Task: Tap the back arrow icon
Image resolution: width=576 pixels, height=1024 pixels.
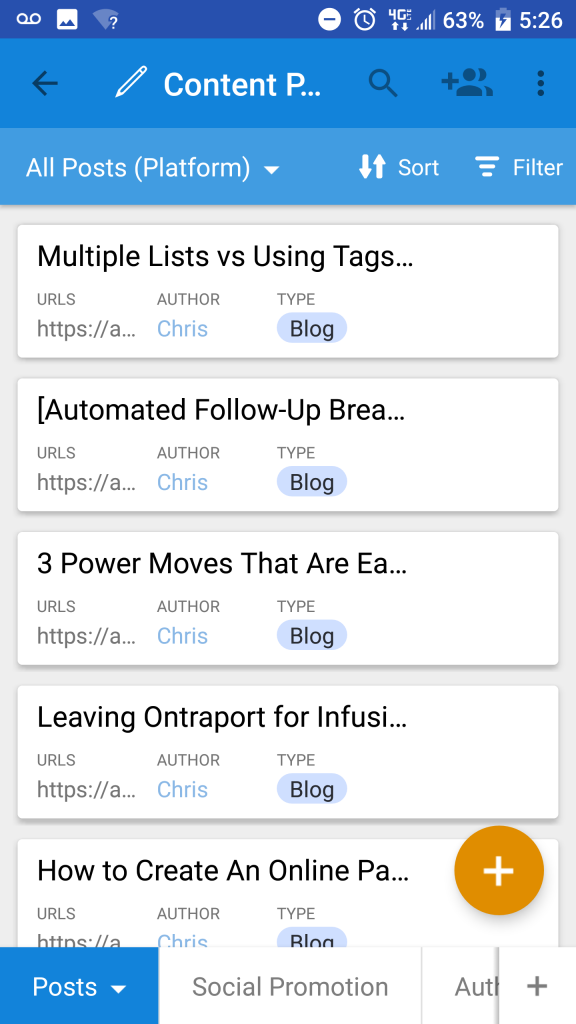Action: pos(45,84)
